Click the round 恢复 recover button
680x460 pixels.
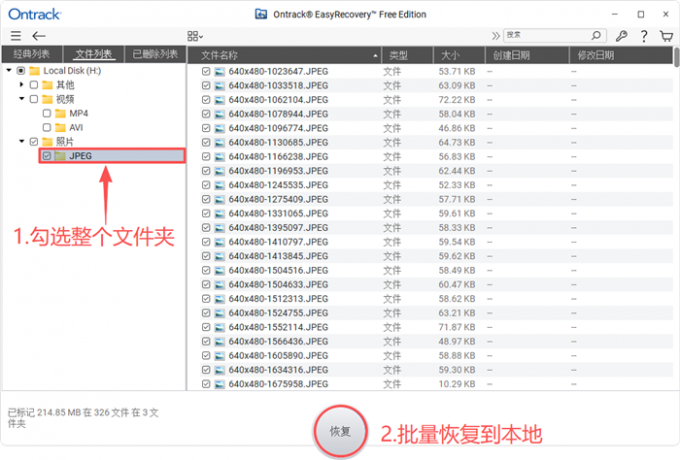[340, 431]
